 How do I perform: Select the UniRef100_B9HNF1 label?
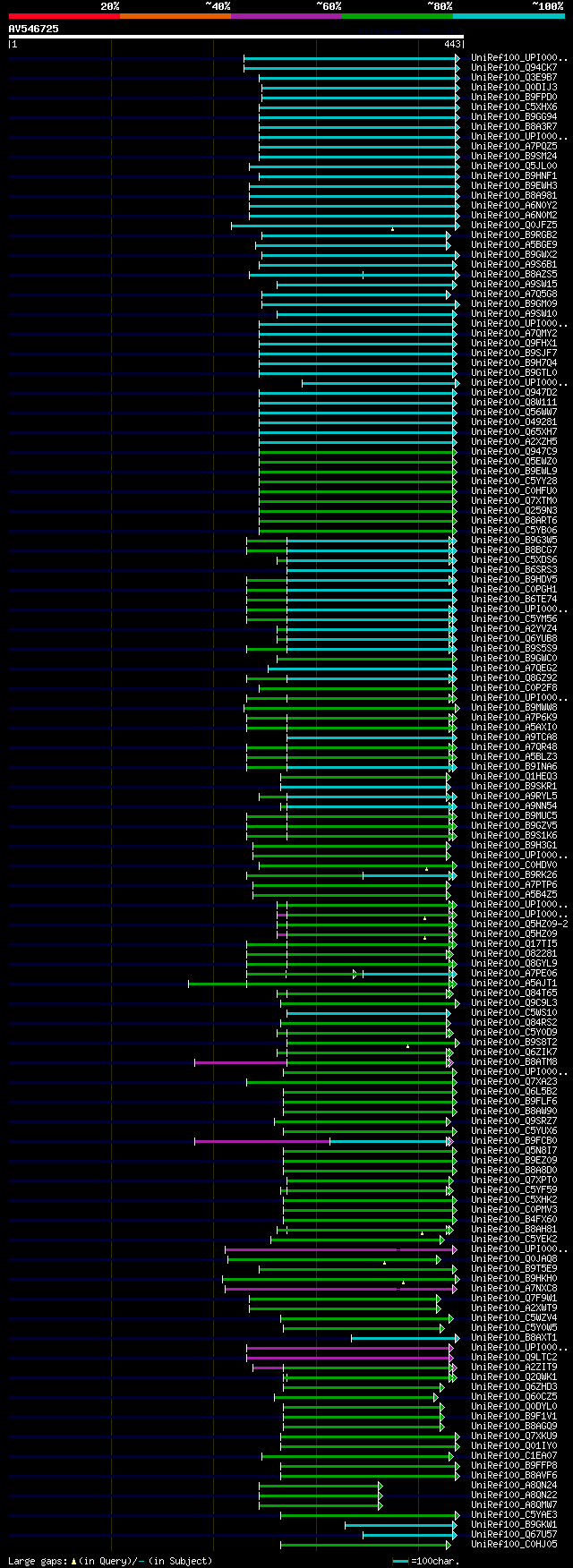click(x=514, y=175)
